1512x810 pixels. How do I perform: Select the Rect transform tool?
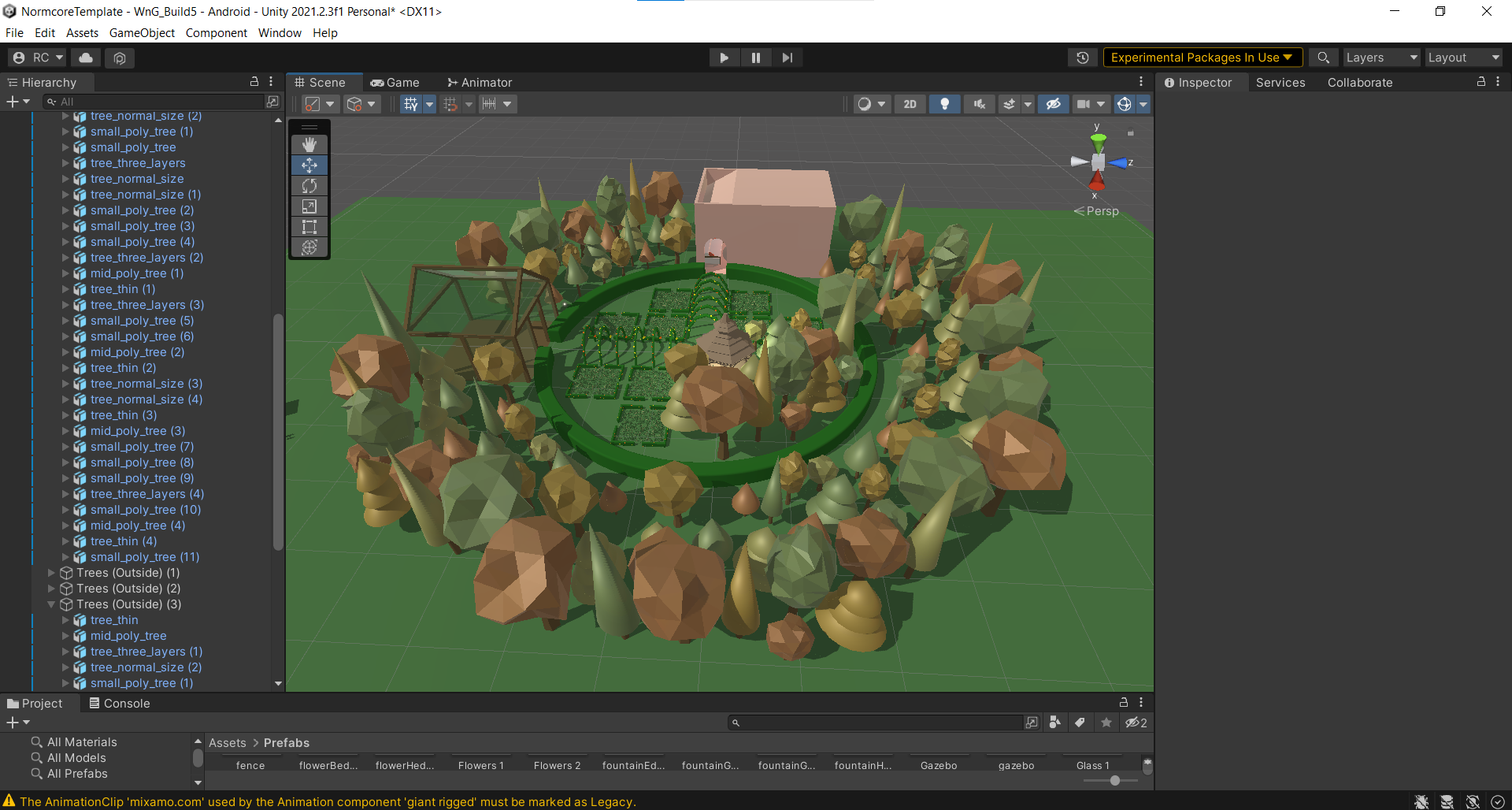(309, 227)
